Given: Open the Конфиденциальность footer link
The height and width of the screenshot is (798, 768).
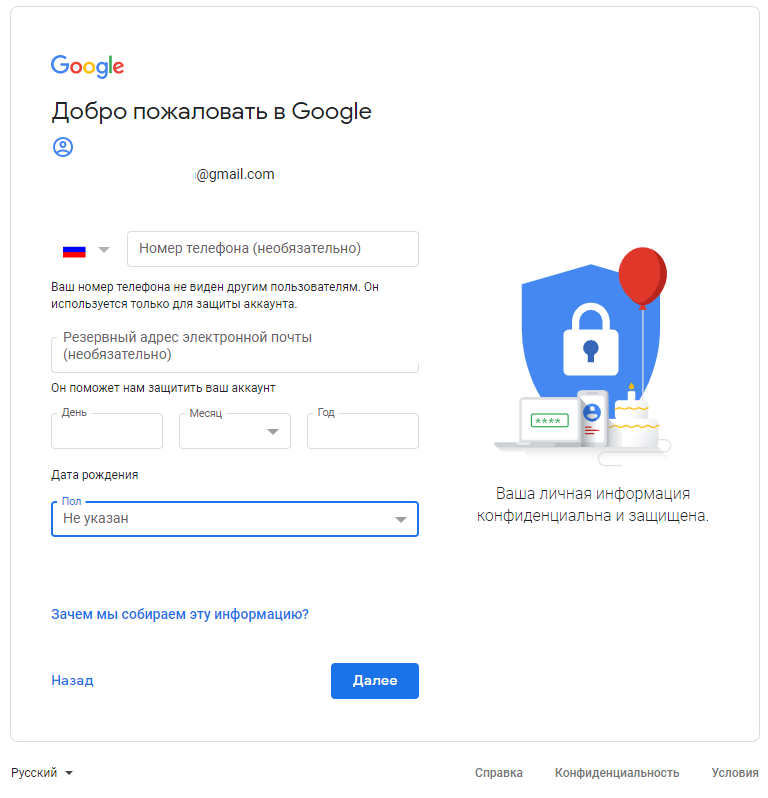Looking at the screenshot, I should pyautogui.click(x=617, y=773).
